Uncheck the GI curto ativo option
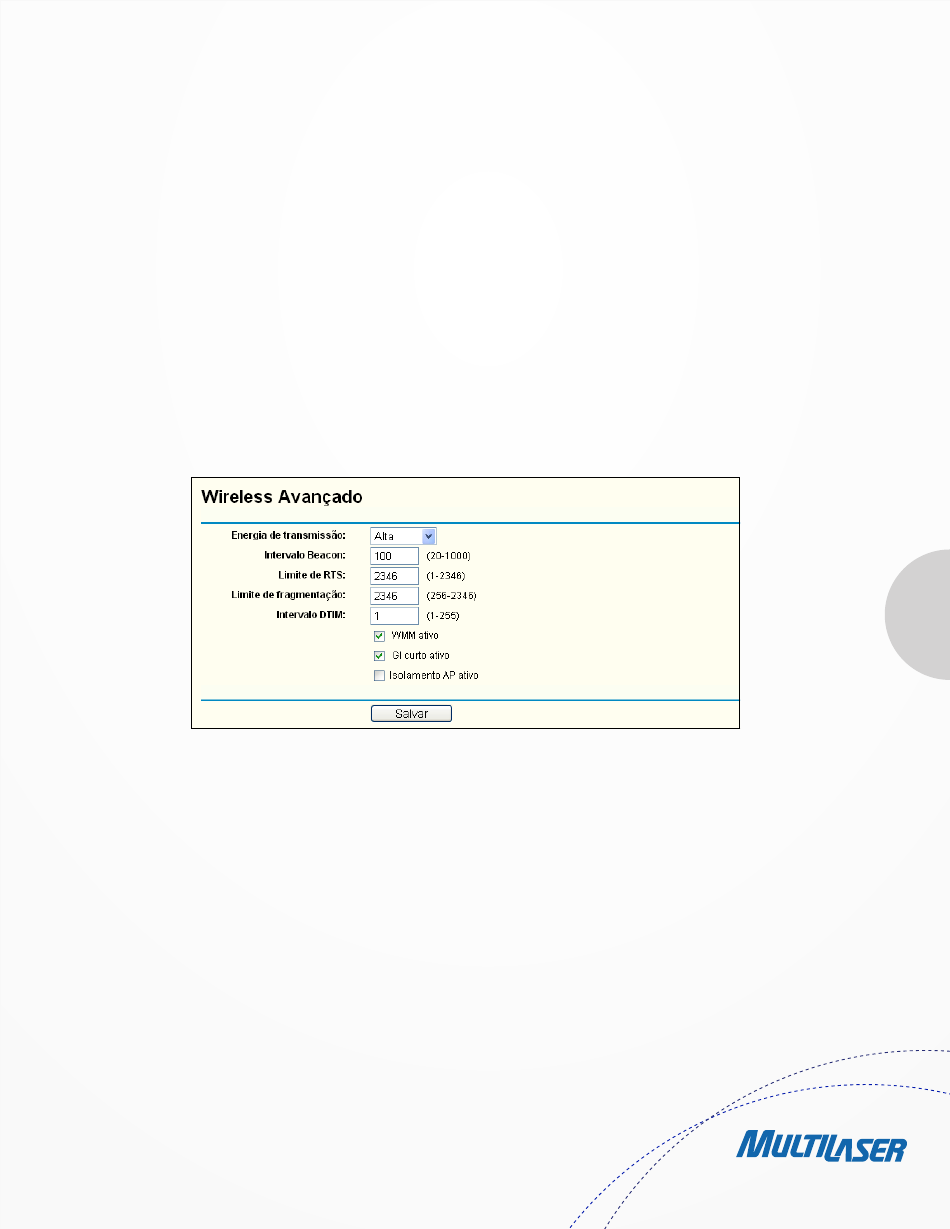The width and height of the screenshot is (950, 1229). tap(379, 656)
